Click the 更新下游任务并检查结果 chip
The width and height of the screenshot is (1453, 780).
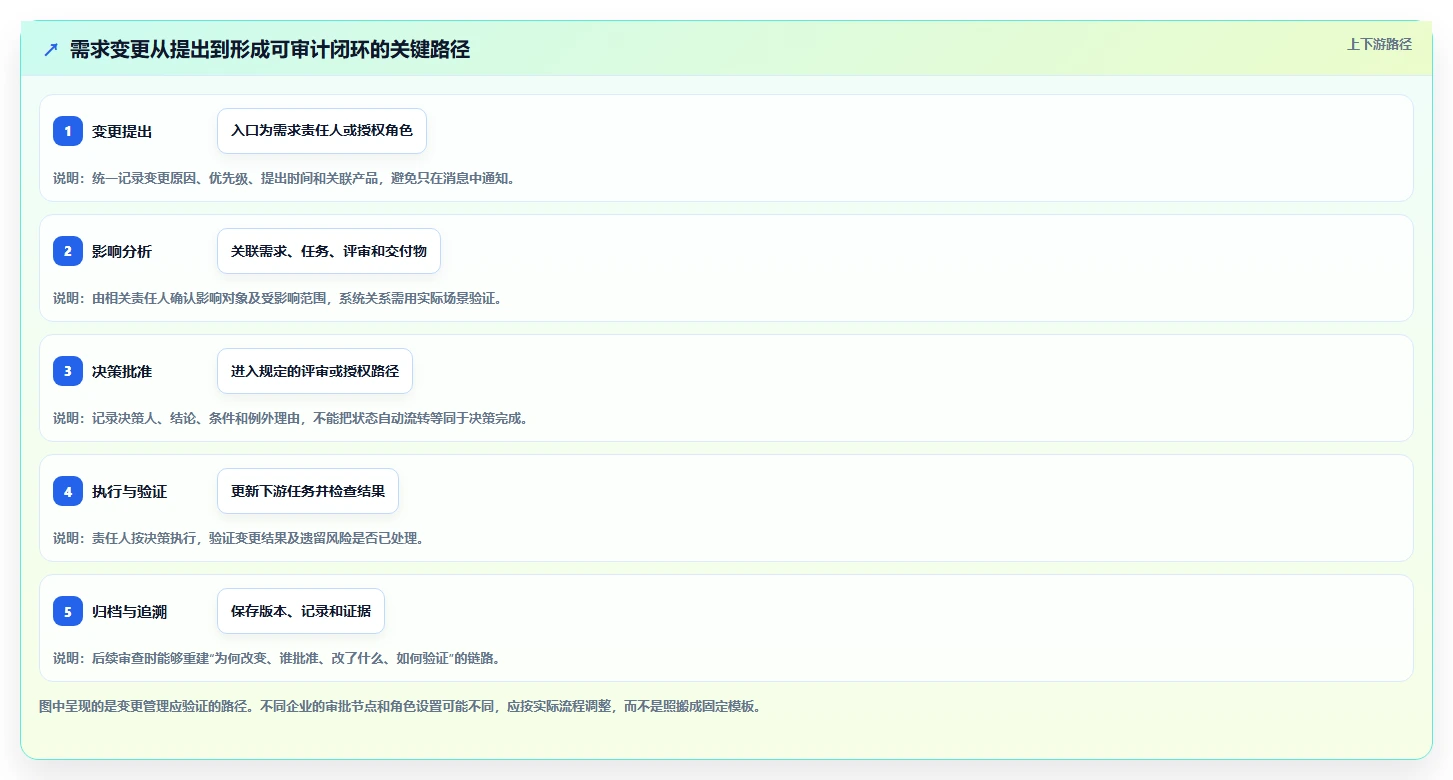(x=308, y=491)
